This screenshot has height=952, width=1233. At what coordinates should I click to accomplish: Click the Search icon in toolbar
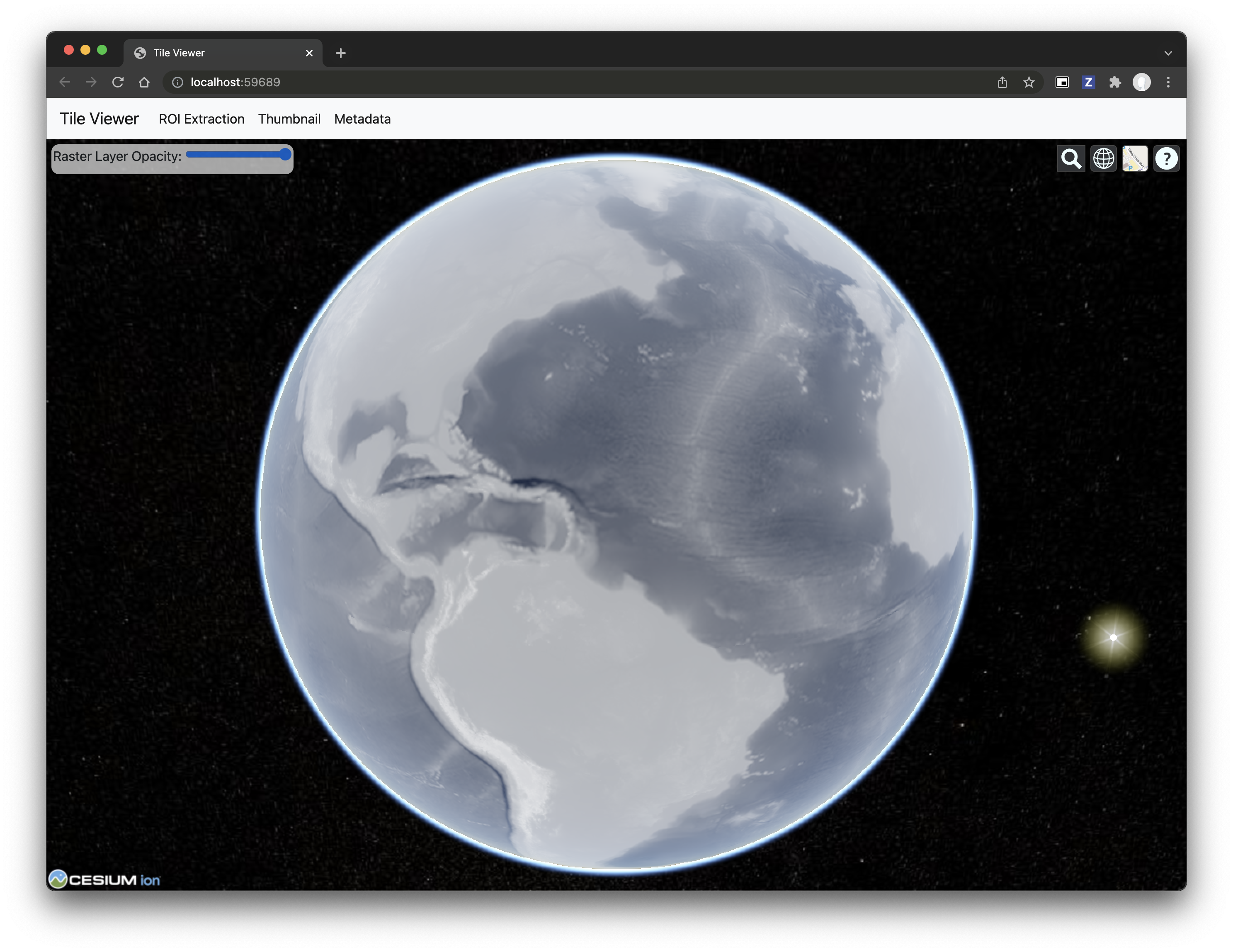coord(1071,158)
